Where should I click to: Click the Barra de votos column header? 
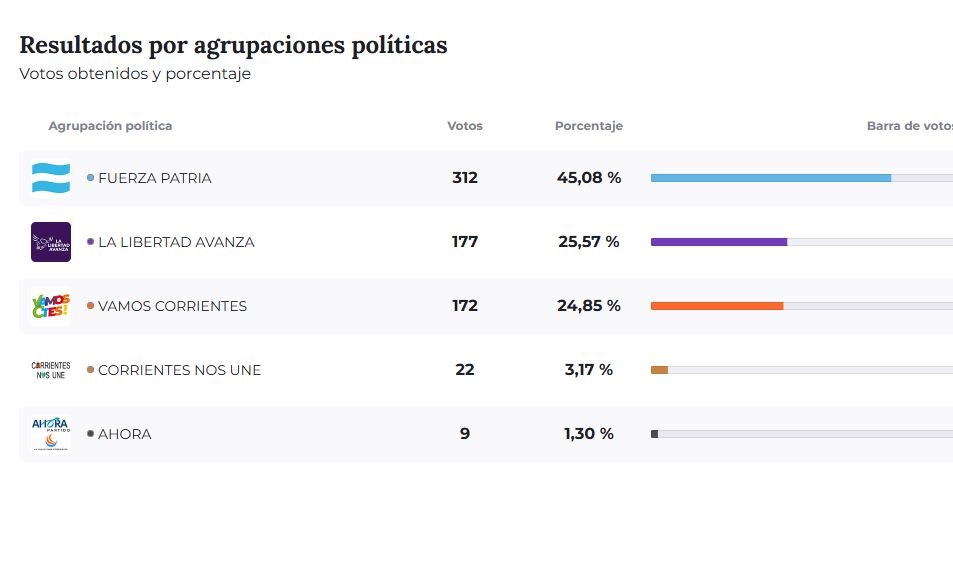(x=909, y=126)
